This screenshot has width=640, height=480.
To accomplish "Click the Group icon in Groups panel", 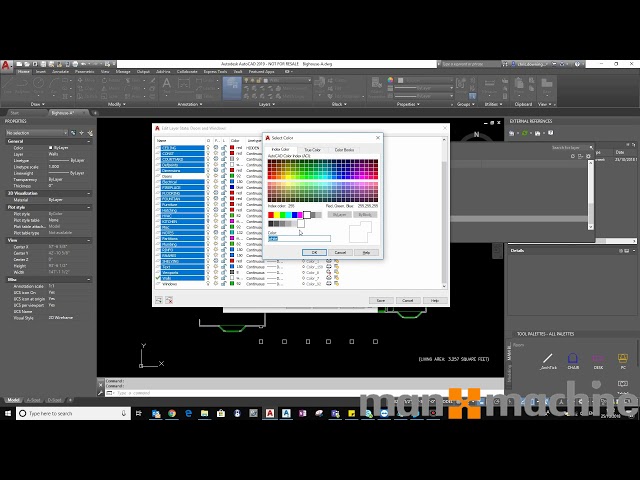I will click(460, 84).
